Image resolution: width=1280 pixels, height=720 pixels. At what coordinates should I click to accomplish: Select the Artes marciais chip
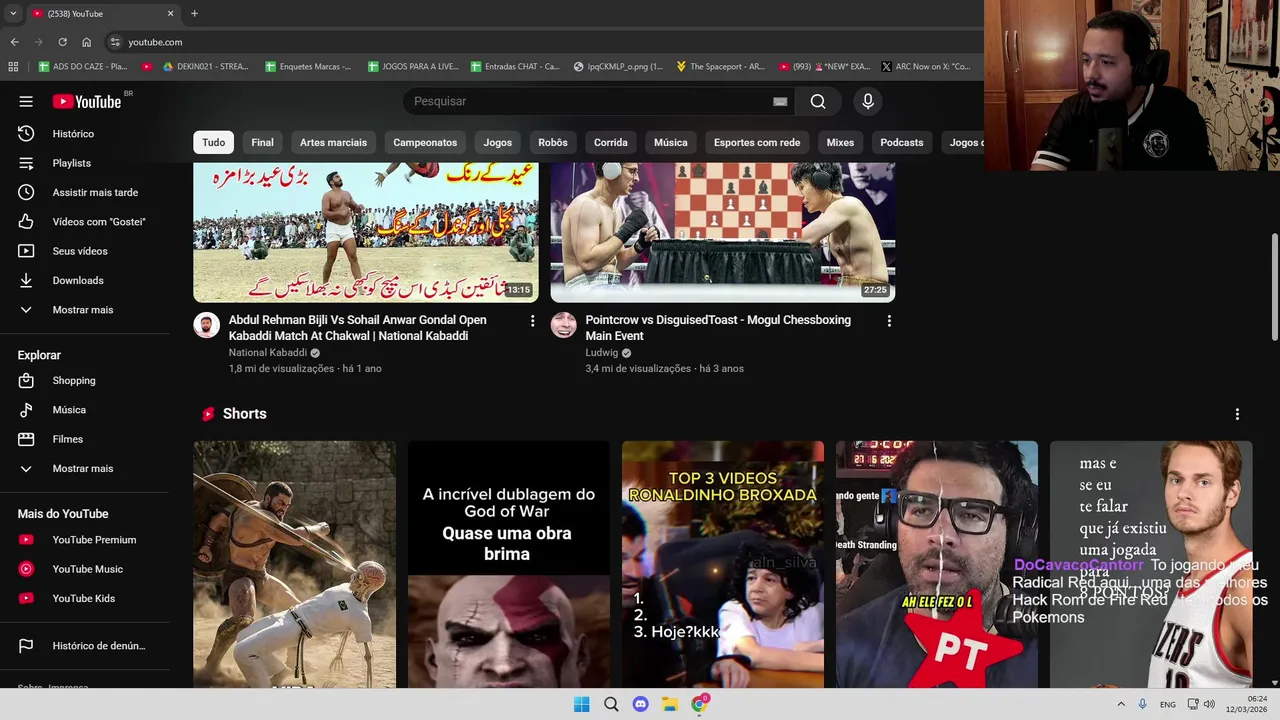click(333, 142)
